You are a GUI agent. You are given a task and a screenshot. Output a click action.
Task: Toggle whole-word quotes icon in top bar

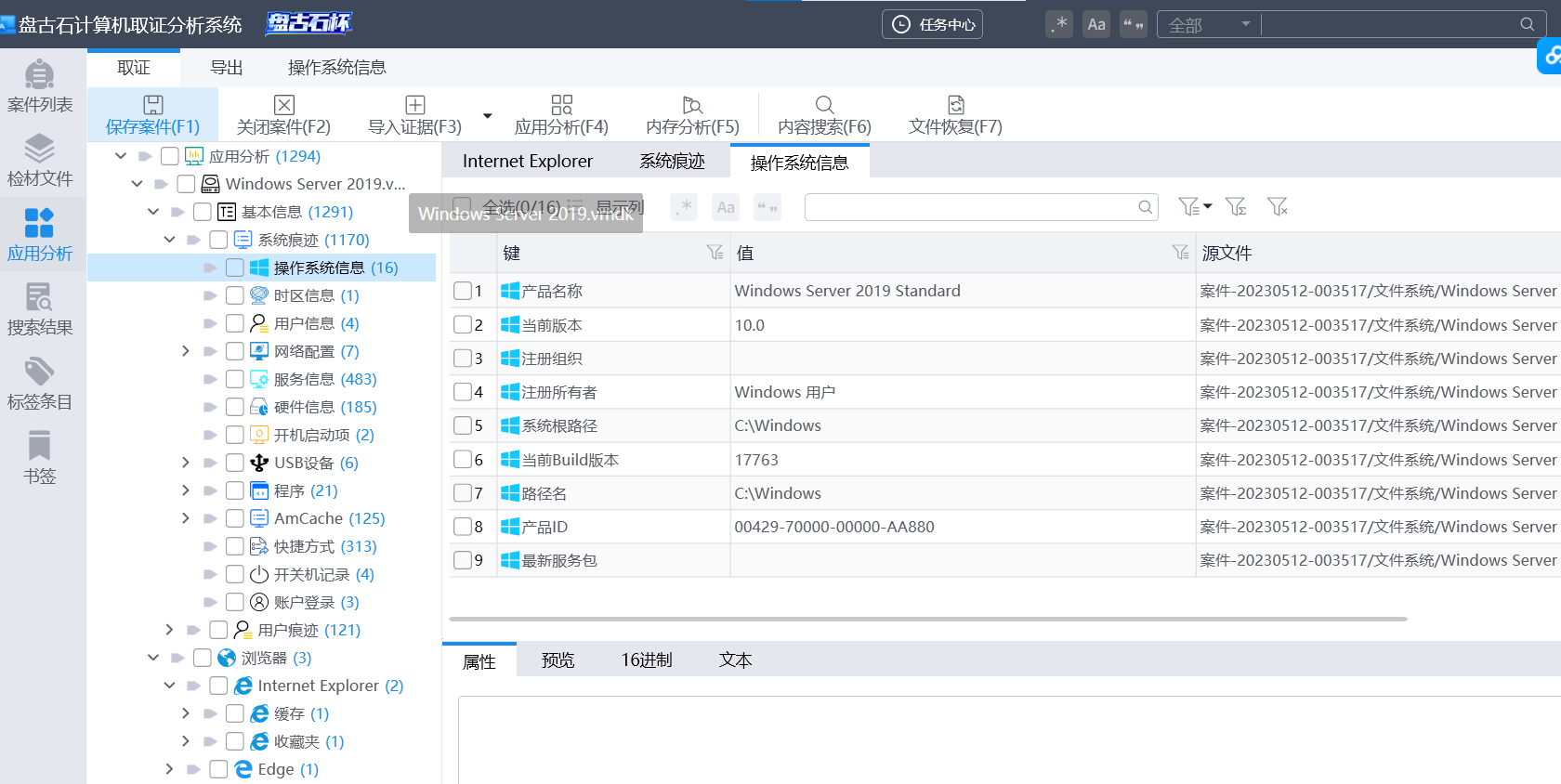pos(1134,24)
